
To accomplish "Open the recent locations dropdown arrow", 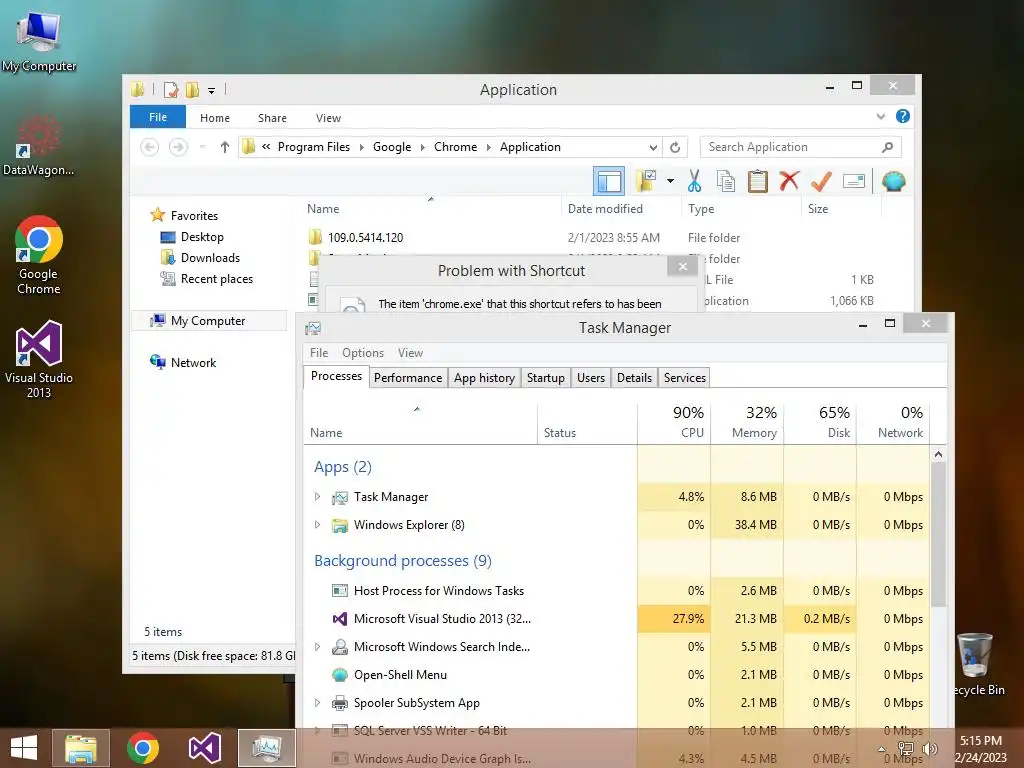I will pyautogui.click(x=202, y=147).
